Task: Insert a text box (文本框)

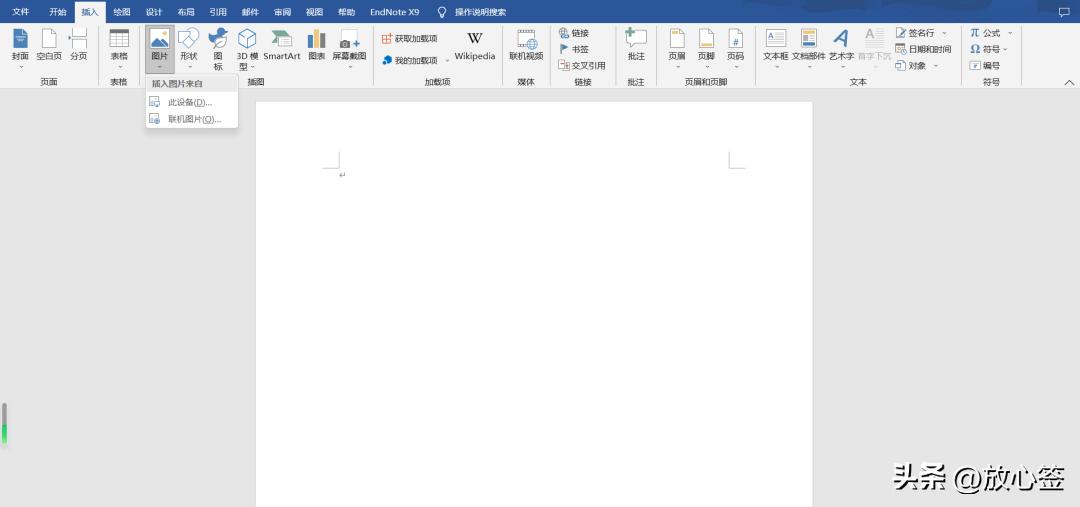Action: click(776, 48)
